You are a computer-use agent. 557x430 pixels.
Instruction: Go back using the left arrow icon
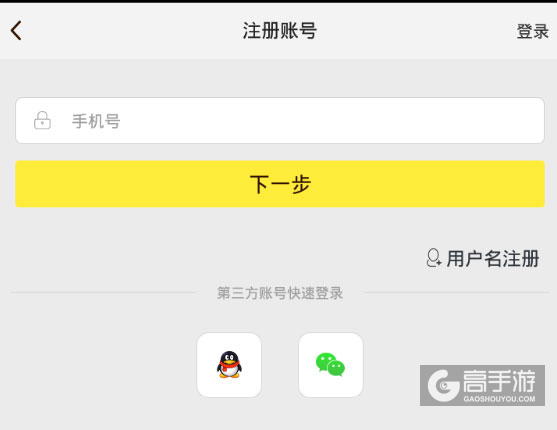pyautogui.click(x=16, y=30)
